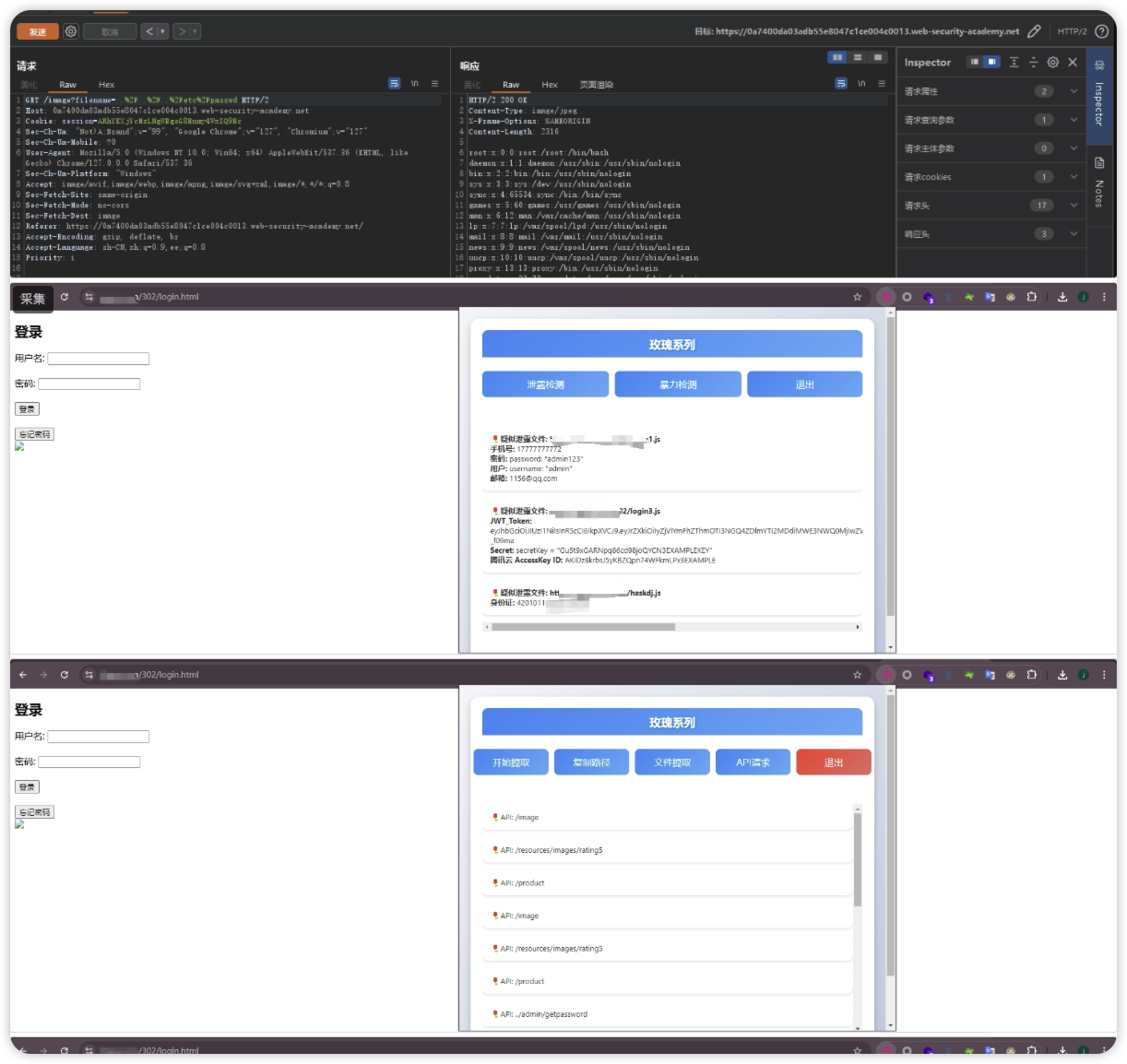Switch response layout to side-by-side view

click(x=837, y=57)
